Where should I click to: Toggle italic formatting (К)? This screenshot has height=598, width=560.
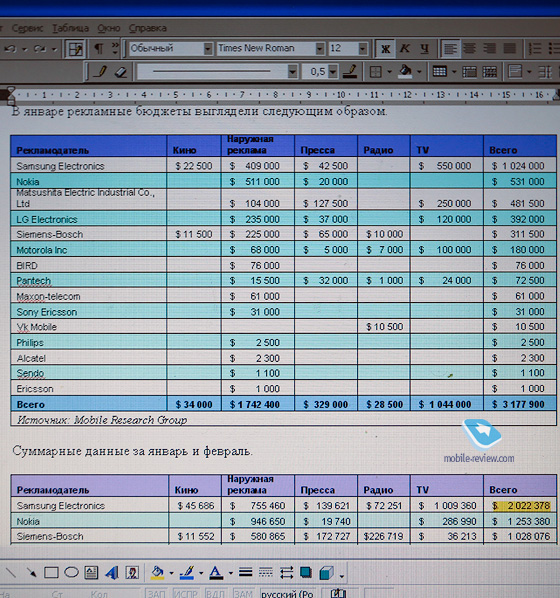point(404,49)
